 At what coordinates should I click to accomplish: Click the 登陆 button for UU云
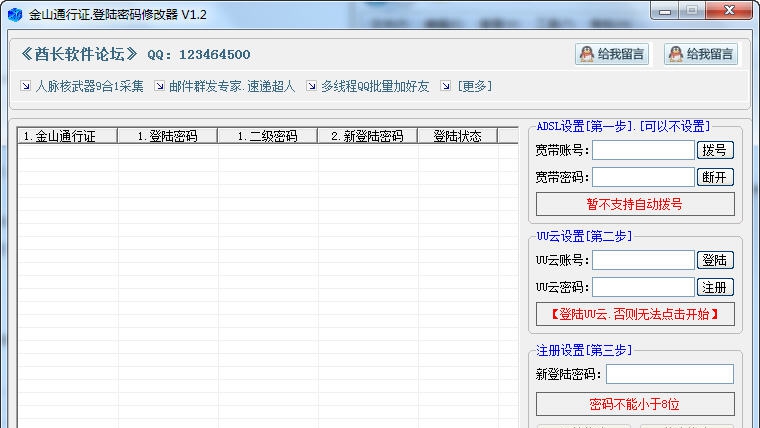tap(715, 260)
